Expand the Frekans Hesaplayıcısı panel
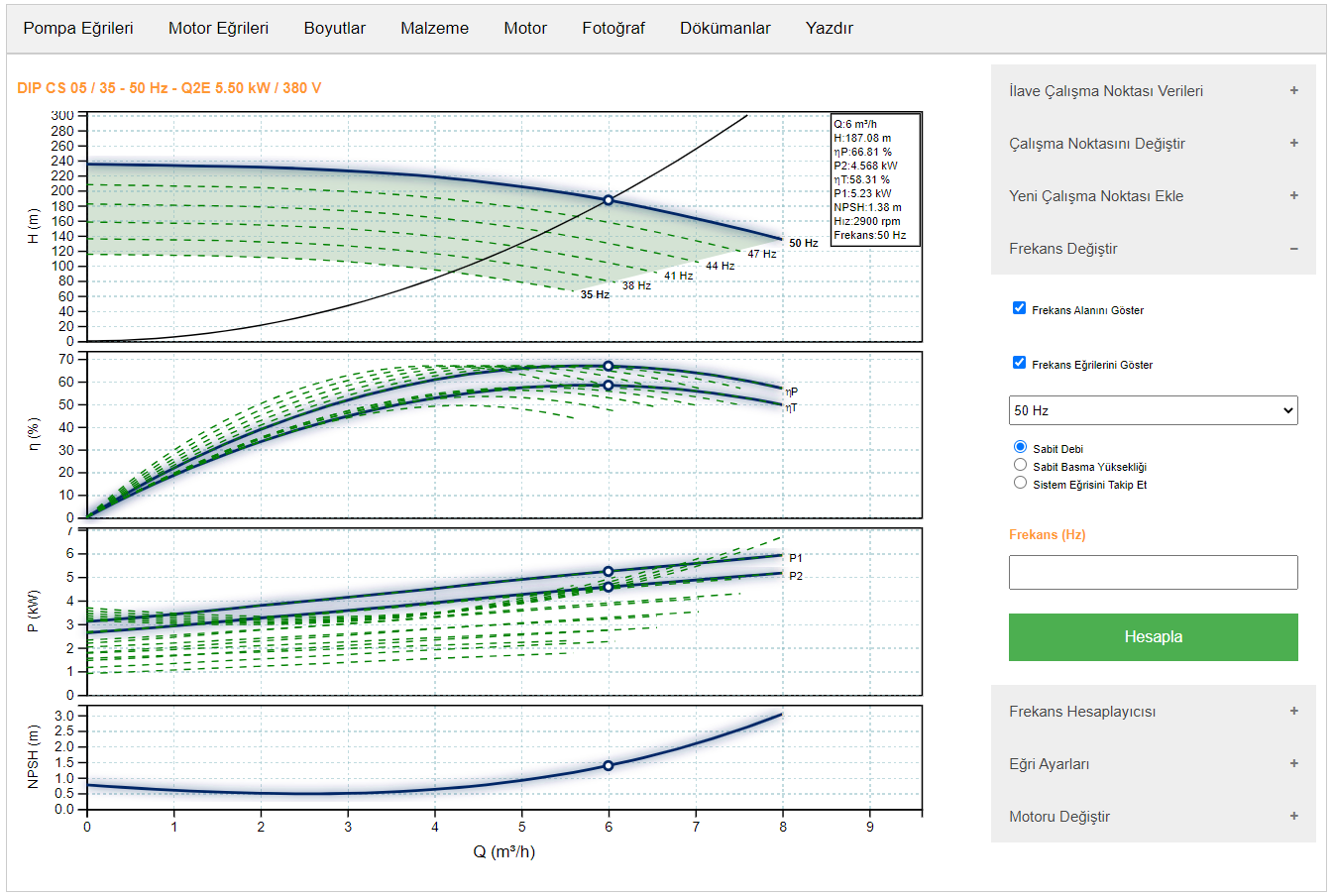1333x896 pixels. click(1153, 711)
